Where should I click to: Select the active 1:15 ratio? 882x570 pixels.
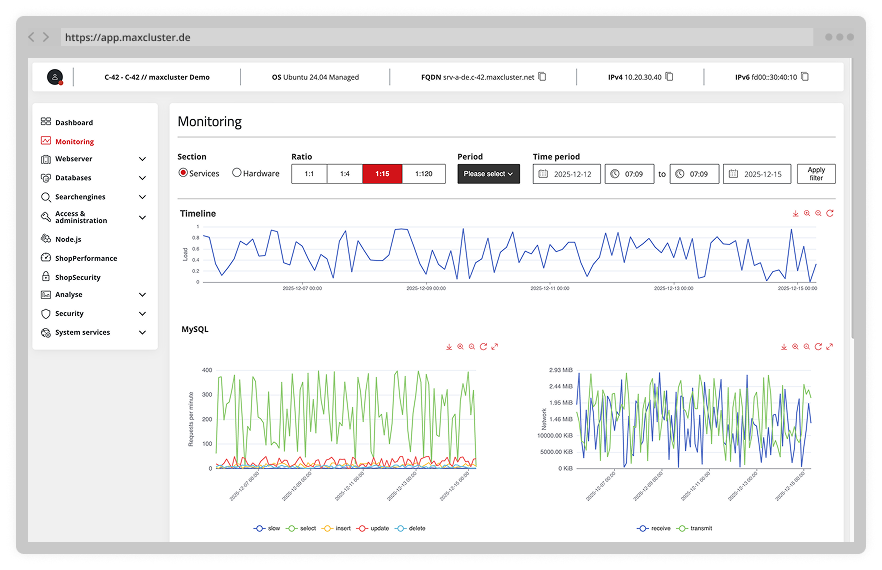[x=382, y=174]
